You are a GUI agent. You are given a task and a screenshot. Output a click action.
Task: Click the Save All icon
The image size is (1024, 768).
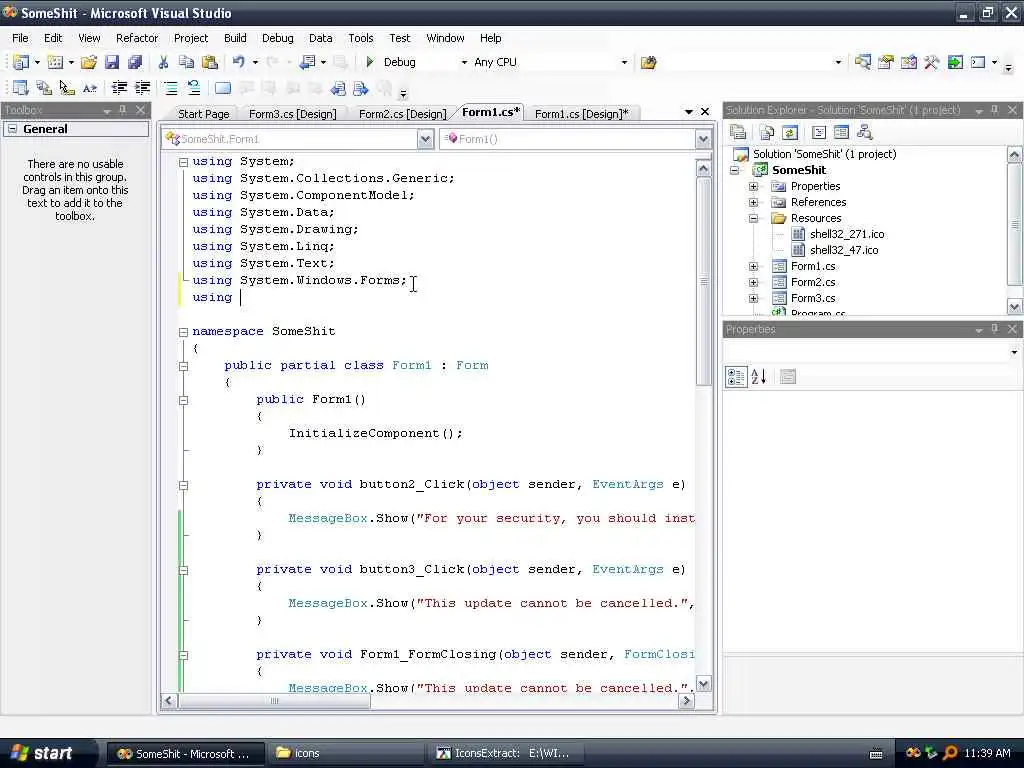click(x=135, y=62)
